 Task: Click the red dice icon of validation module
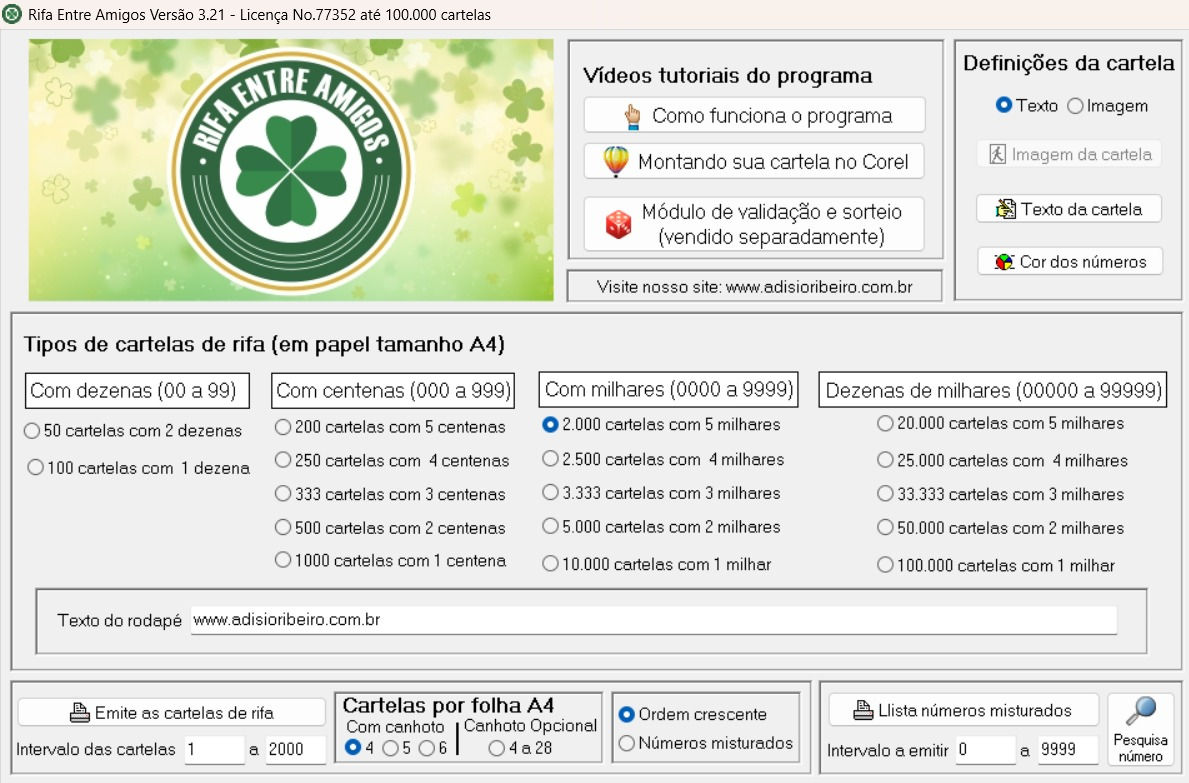coord(618,224)
